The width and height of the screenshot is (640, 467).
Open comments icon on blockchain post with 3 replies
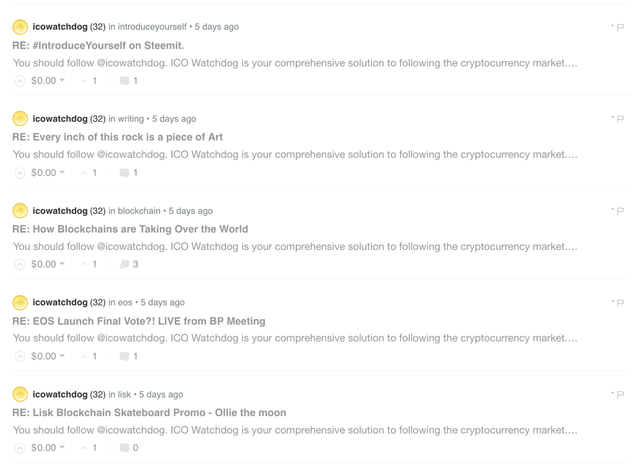[124, 265]
